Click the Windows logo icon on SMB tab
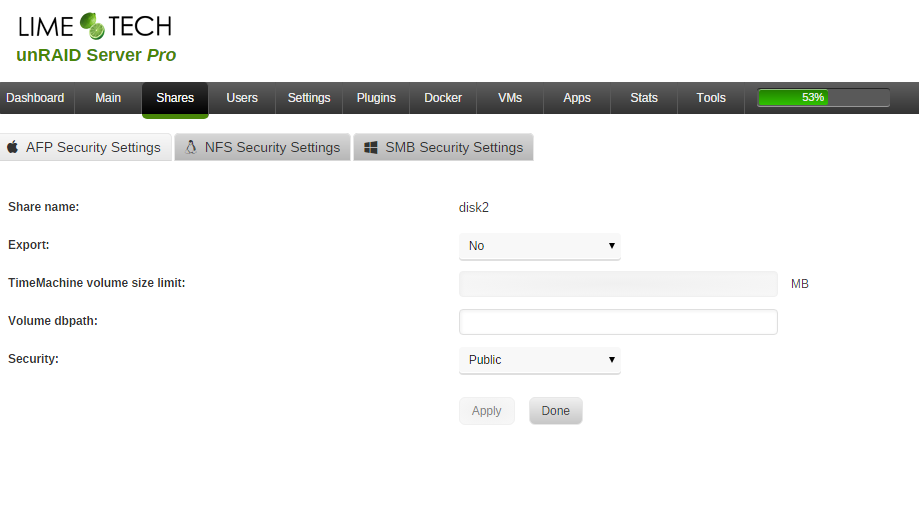Image resolution: width=919 pixels, height=515 pixels. point(370,147)
